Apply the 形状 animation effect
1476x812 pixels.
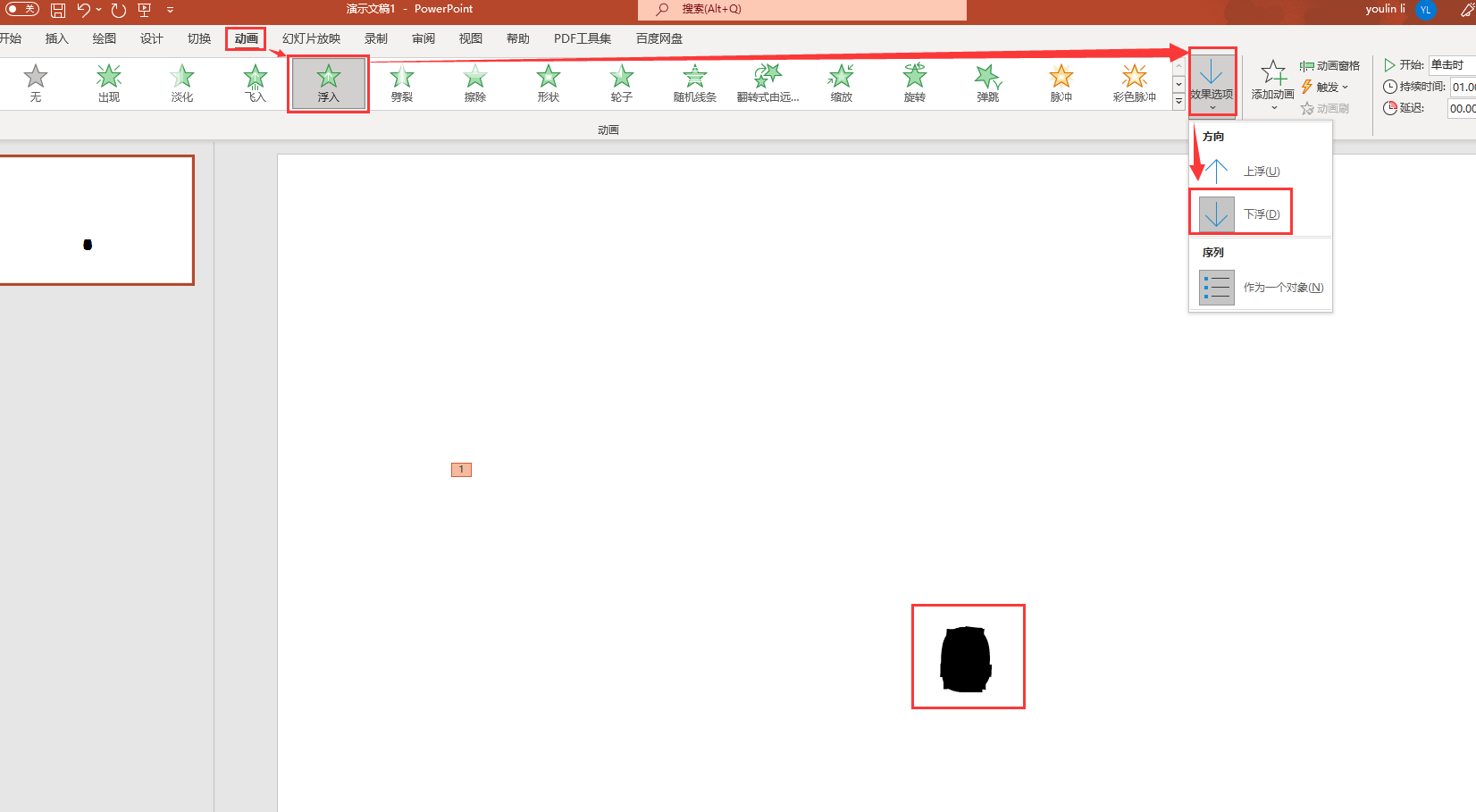click(549, 83)
